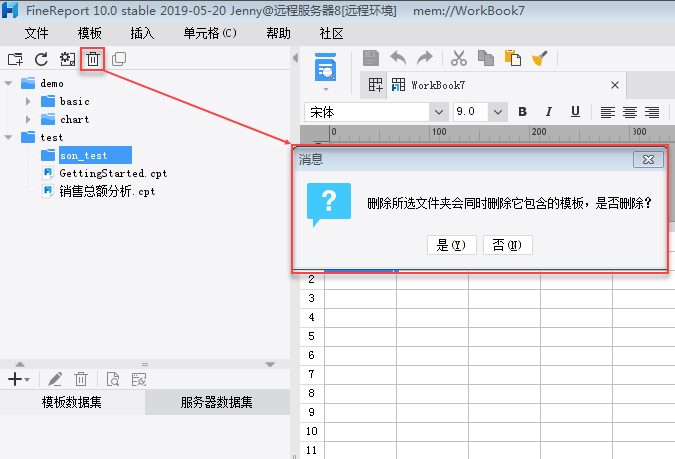Screen dimensions: 675x459
Task: Collapse the demo folder
Action: click(9, 83)
